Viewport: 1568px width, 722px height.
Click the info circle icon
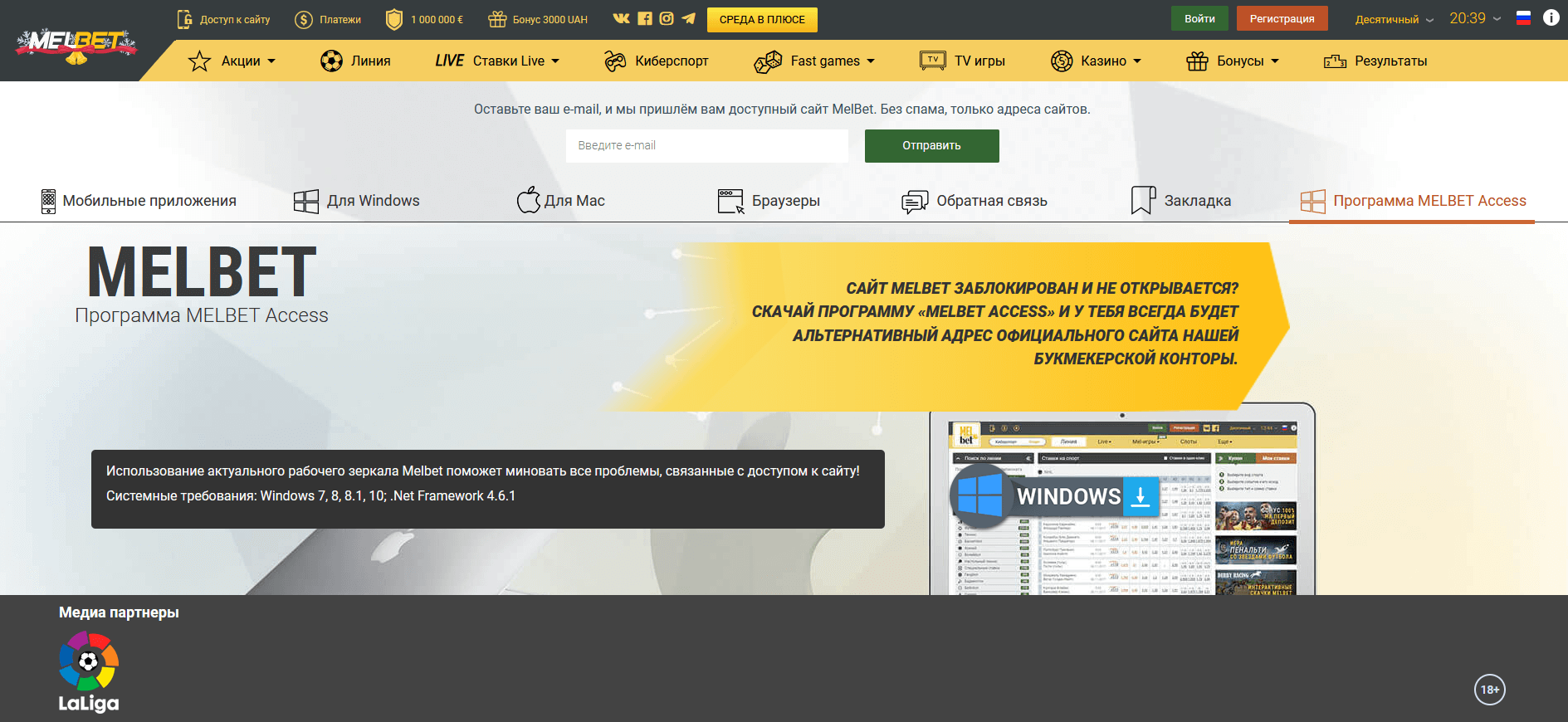click(1551, 17)
